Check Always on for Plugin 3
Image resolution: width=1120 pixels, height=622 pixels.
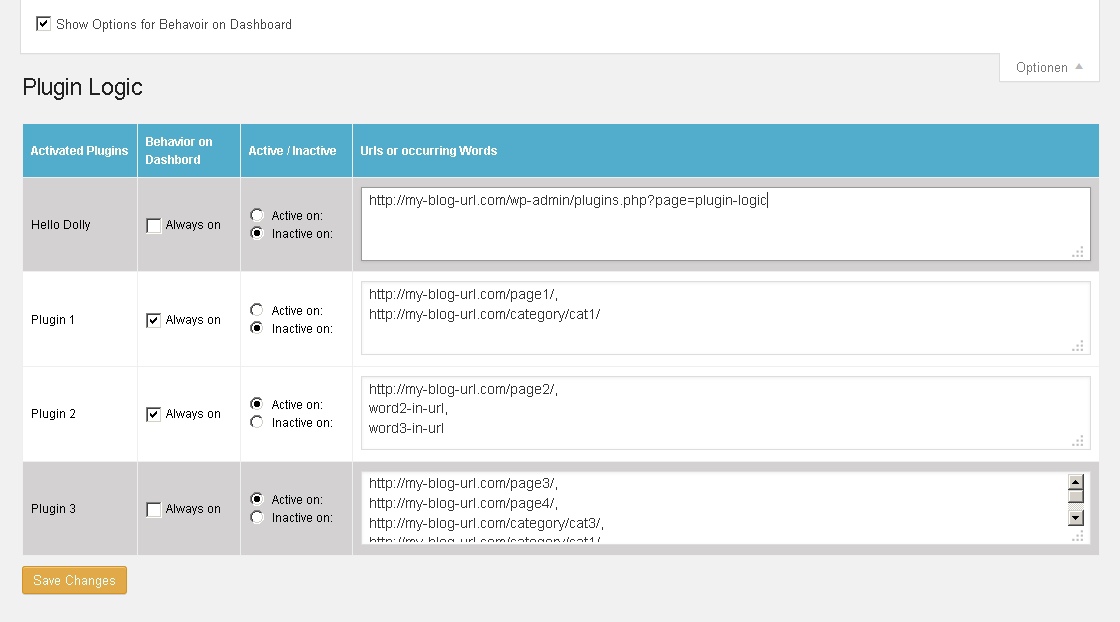click(154, 510)
